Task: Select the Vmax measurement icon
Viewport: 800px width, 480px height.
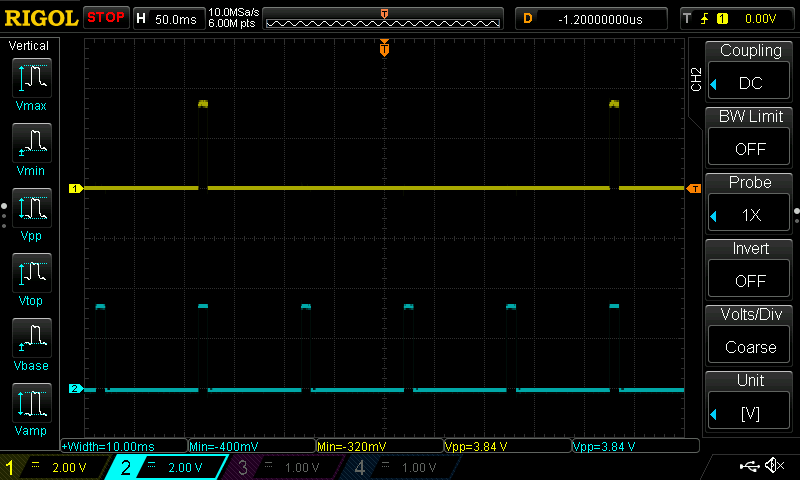Action: click(32, 78)
